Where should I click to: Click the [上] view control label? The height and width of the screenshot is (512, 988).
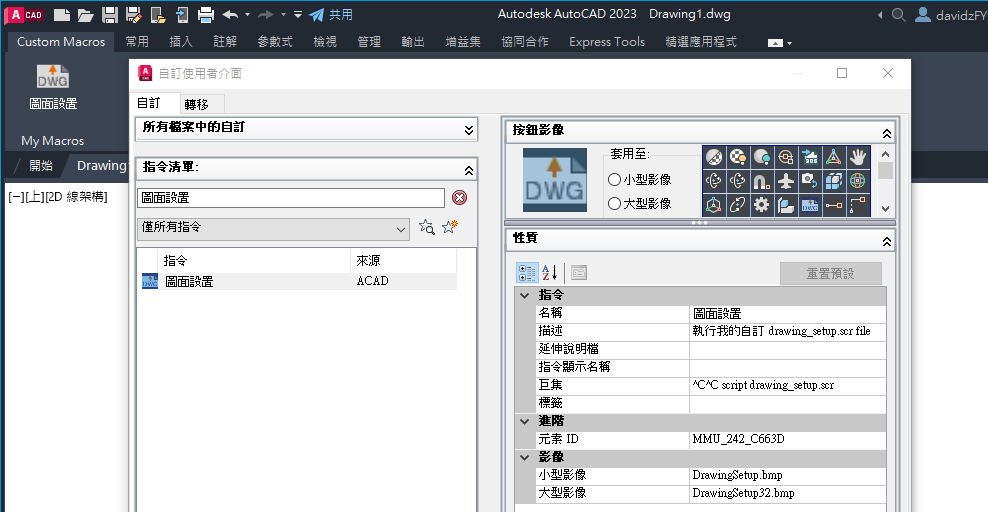(x=34, y=196)
